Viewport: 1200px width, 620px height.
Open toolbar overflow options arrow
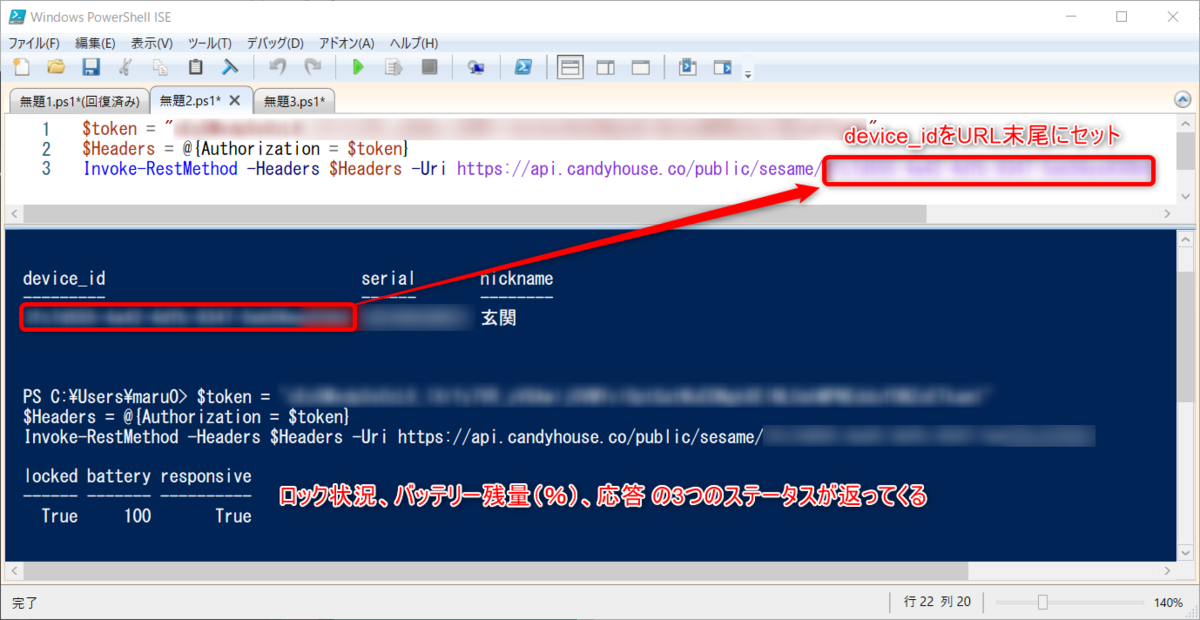point(747,73)
